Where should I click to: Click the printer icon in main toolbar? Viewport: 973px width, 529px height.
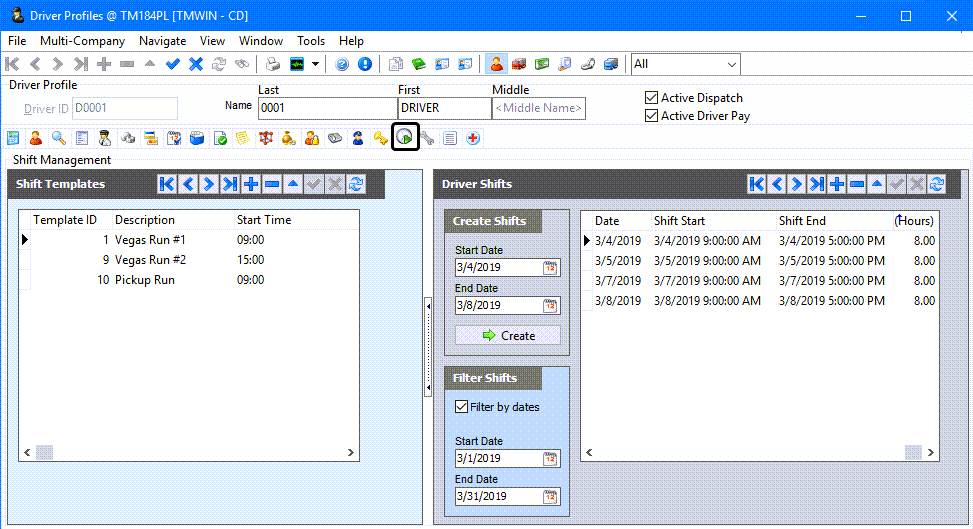pyautogui.click(x=272, y=64)
